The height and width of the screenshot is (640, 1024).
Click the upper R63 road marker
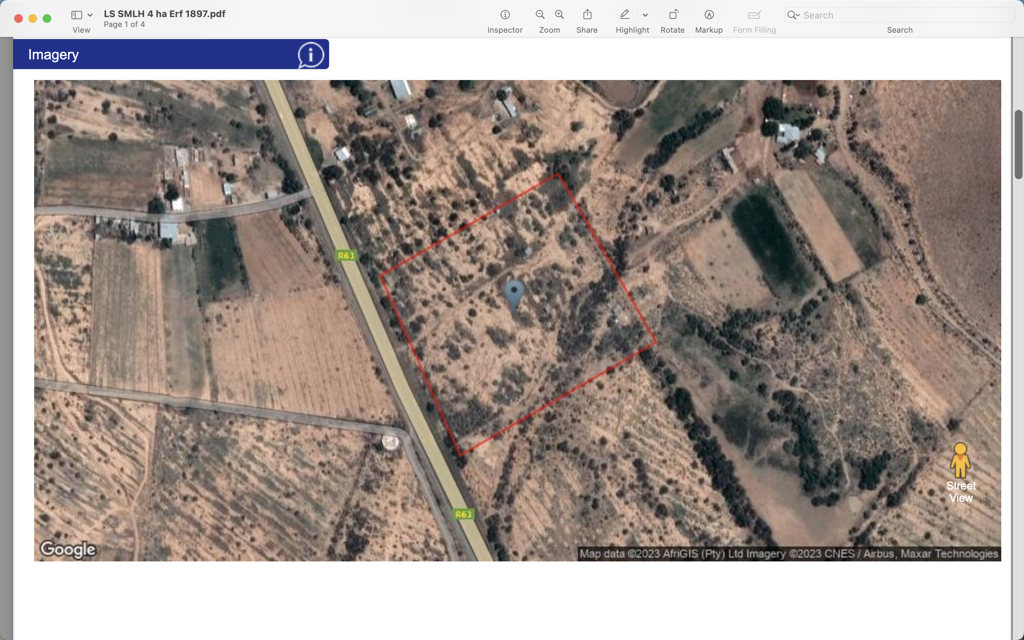(346, 256)
